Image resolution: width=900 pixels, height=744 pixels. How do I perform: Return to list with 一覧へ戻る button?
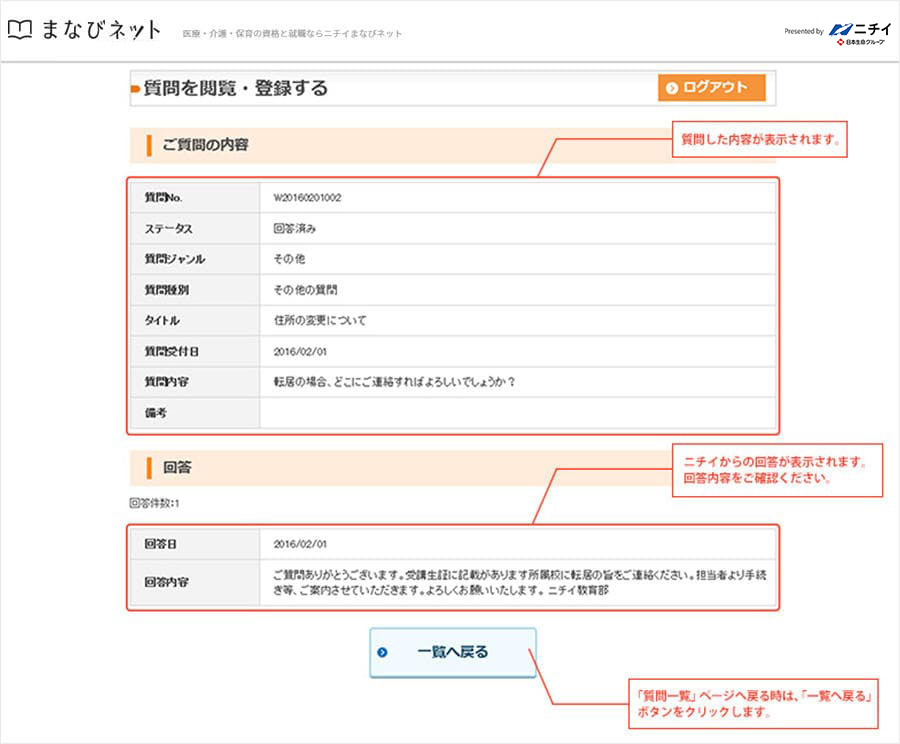(x=452, y=653)
